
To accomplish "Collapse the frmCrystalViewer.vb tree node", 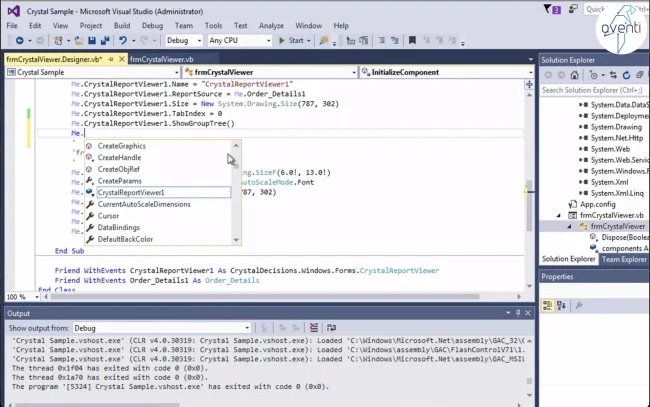I will [559, 216].
